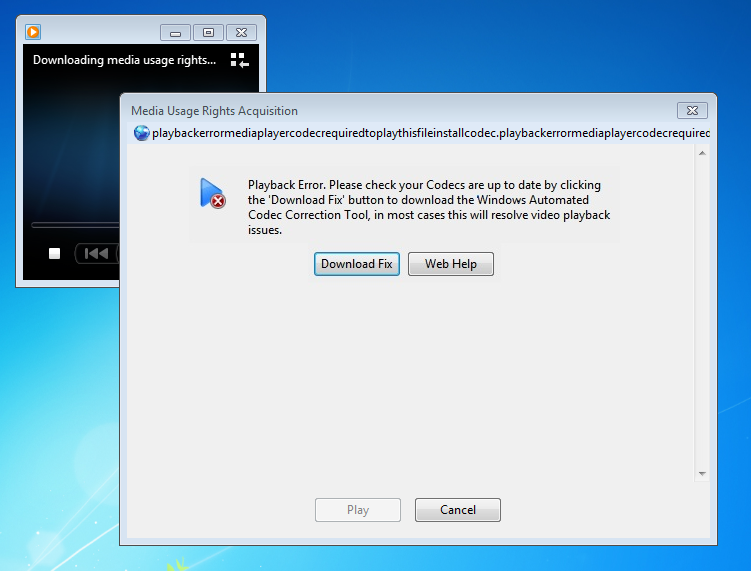The image size is (751, 571).
Task: Click the scroll down arrow in dialog
Action: point(702,473)
